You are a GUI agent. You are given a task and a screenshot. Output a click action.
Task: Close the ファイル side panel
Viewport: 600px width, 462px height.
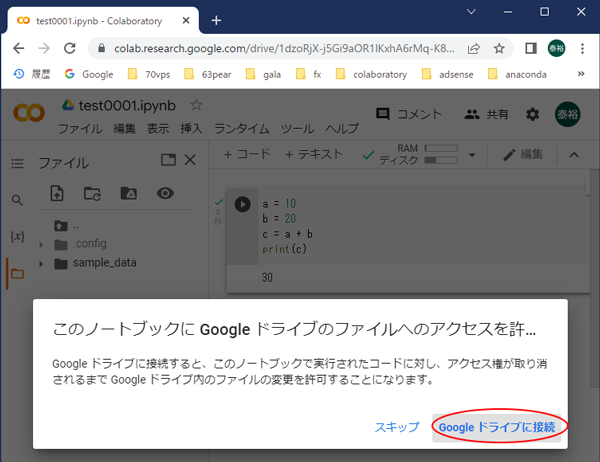pos(190,160)
